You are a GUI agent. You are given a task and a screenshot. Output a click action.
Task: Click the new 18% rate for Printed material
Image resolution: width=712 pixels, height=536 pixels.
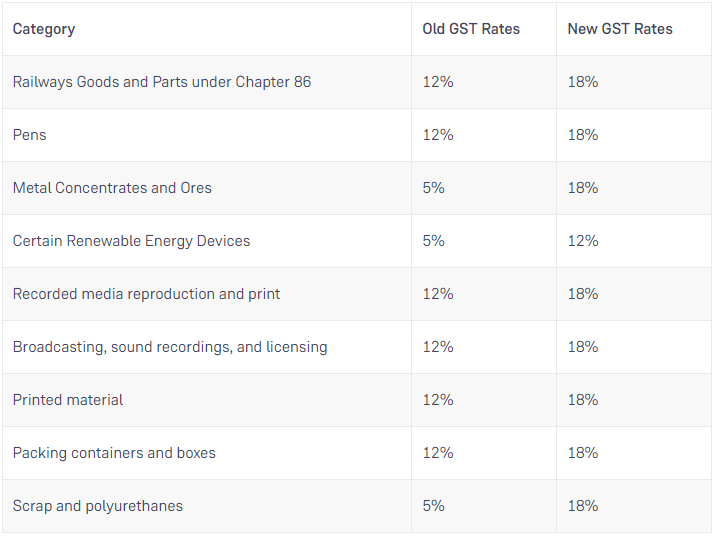pos(583,400)
